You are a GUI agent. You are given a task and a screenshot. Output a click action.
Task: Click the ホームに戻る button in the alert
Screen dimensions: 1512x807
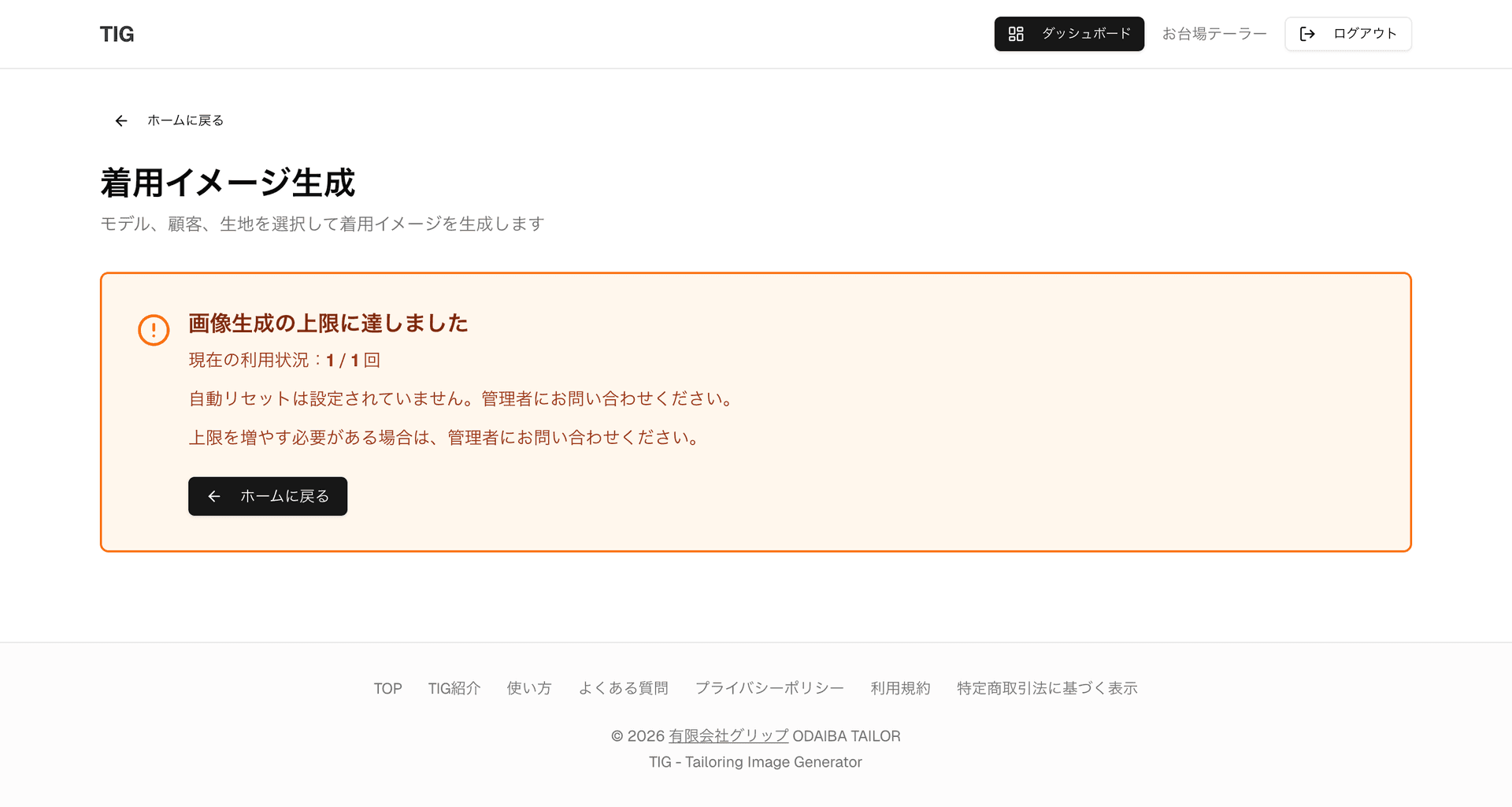pos(267,496)
